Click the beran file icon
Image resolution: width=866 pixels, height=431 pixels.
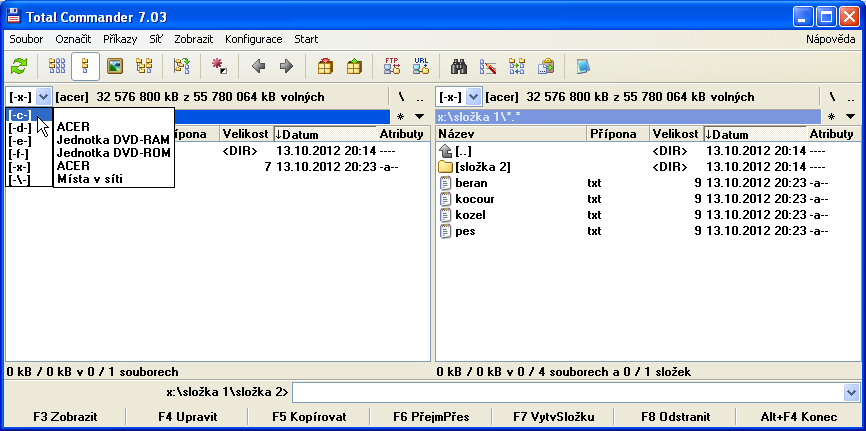(x=445, y=183)
